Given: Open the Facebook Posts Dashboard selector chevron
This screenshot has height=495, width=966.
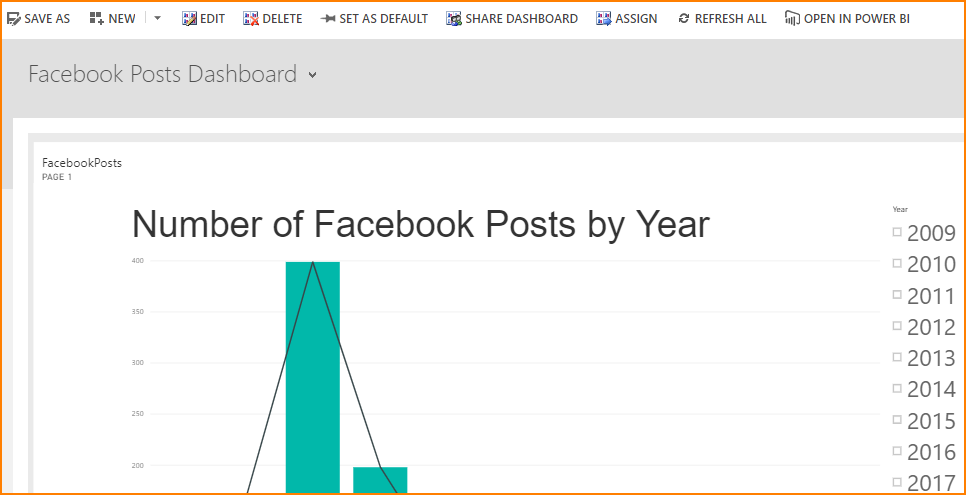Looking at the screenshot, I should pos(313,75).
